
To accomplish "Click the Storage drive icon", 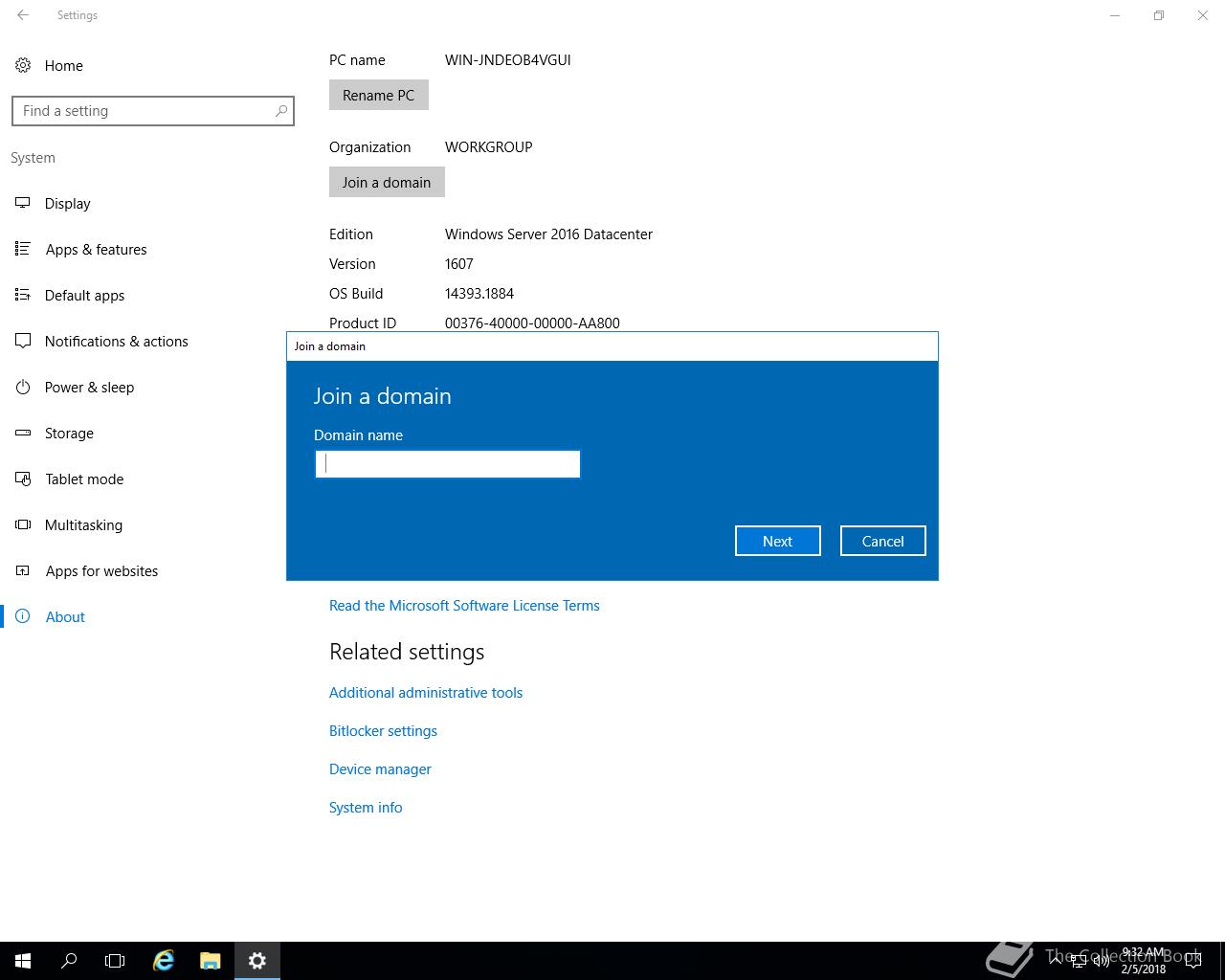I will (23, 433).
